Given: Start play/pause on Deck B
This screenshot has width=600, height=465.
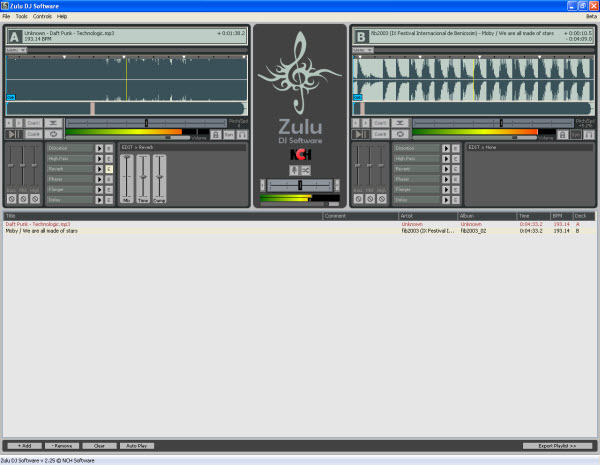Looking at the screenshot, I should [x=360, y=134].
